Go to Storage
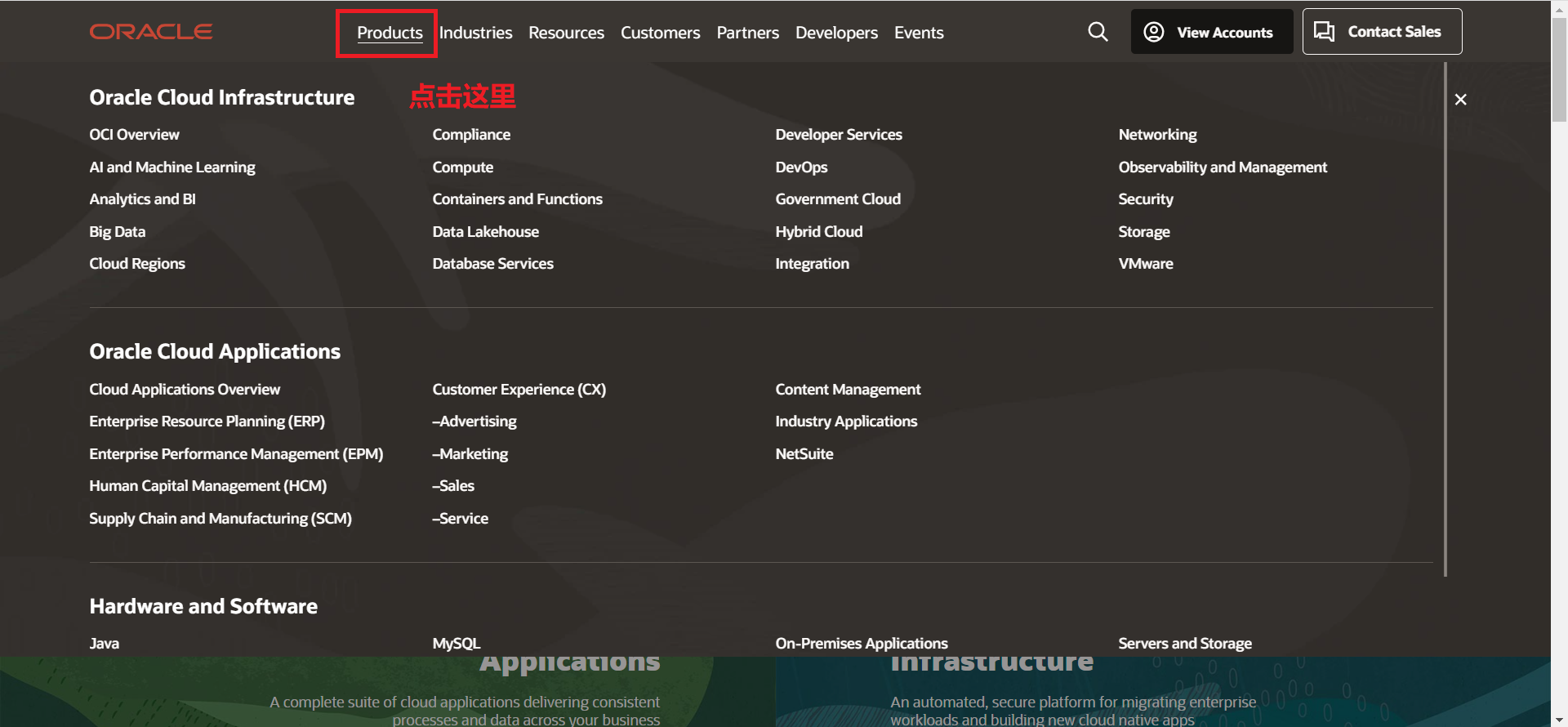Viewport: 1568px width, 727px height. (1144, 232)
